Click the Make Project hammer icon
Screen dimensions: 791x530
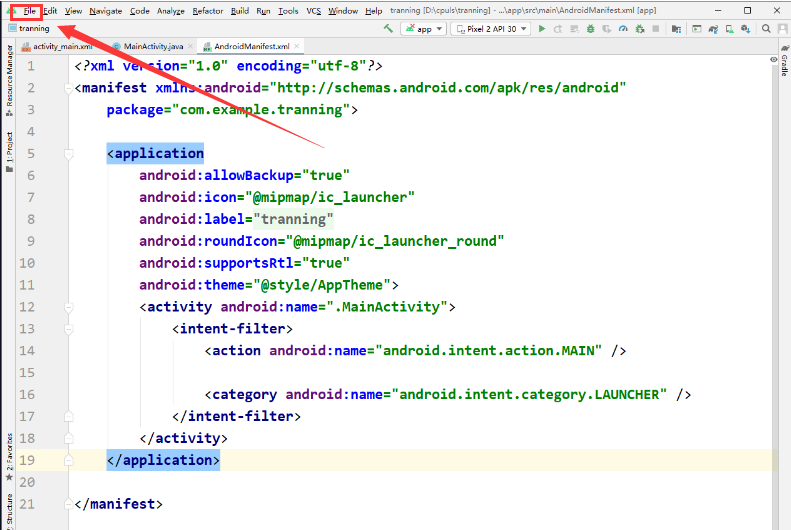point(388,29)
